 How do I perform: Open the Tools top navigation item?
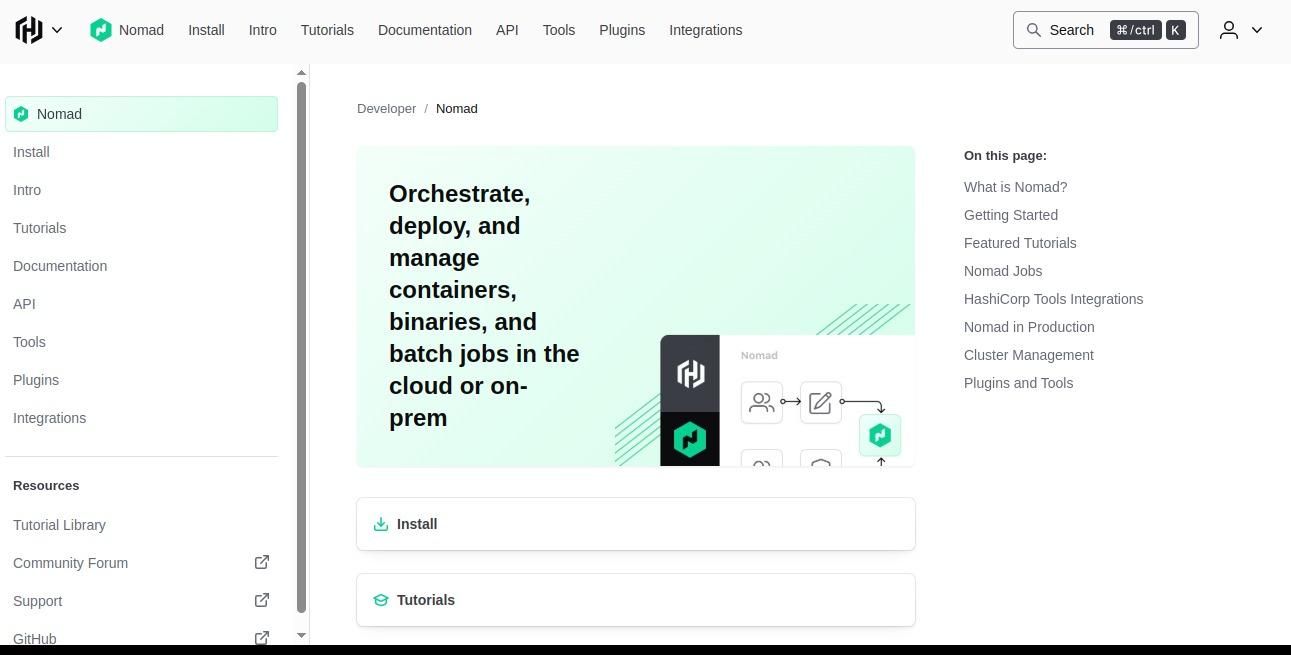coord(559,30)
